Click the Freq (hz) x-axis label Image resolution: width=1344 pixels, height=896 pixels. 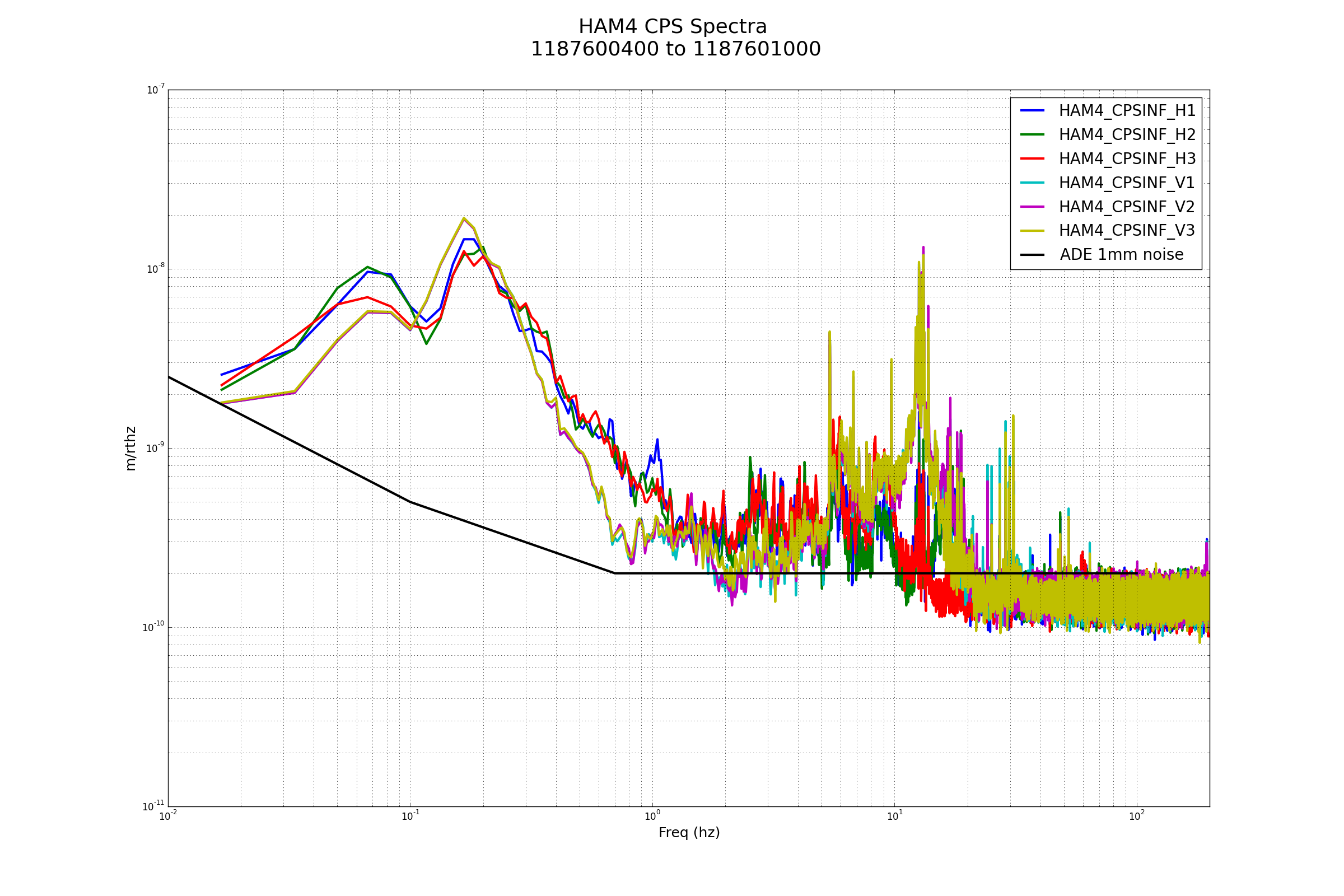pyautogui.click(x=689, y=833)
